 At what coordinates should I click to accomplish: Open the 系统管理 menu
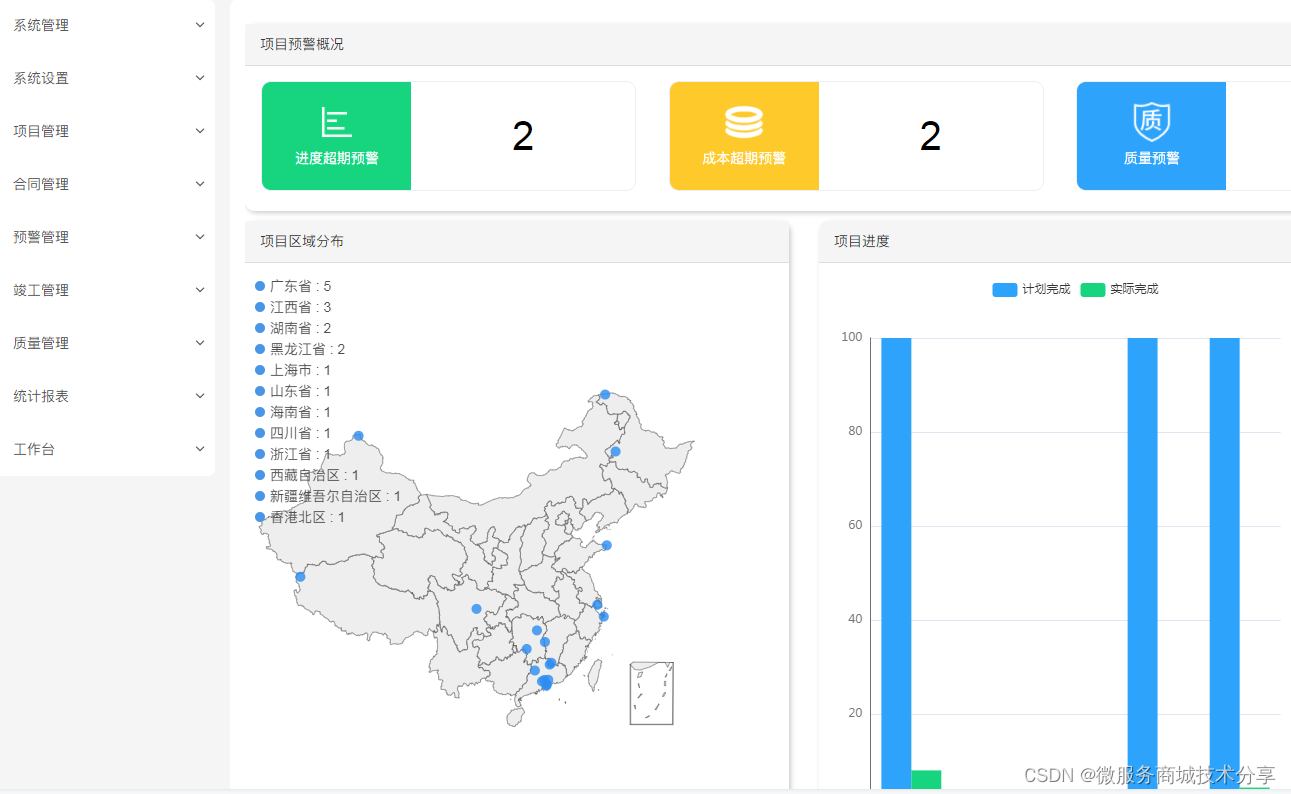pyautogui.click(x=107, y=25)
